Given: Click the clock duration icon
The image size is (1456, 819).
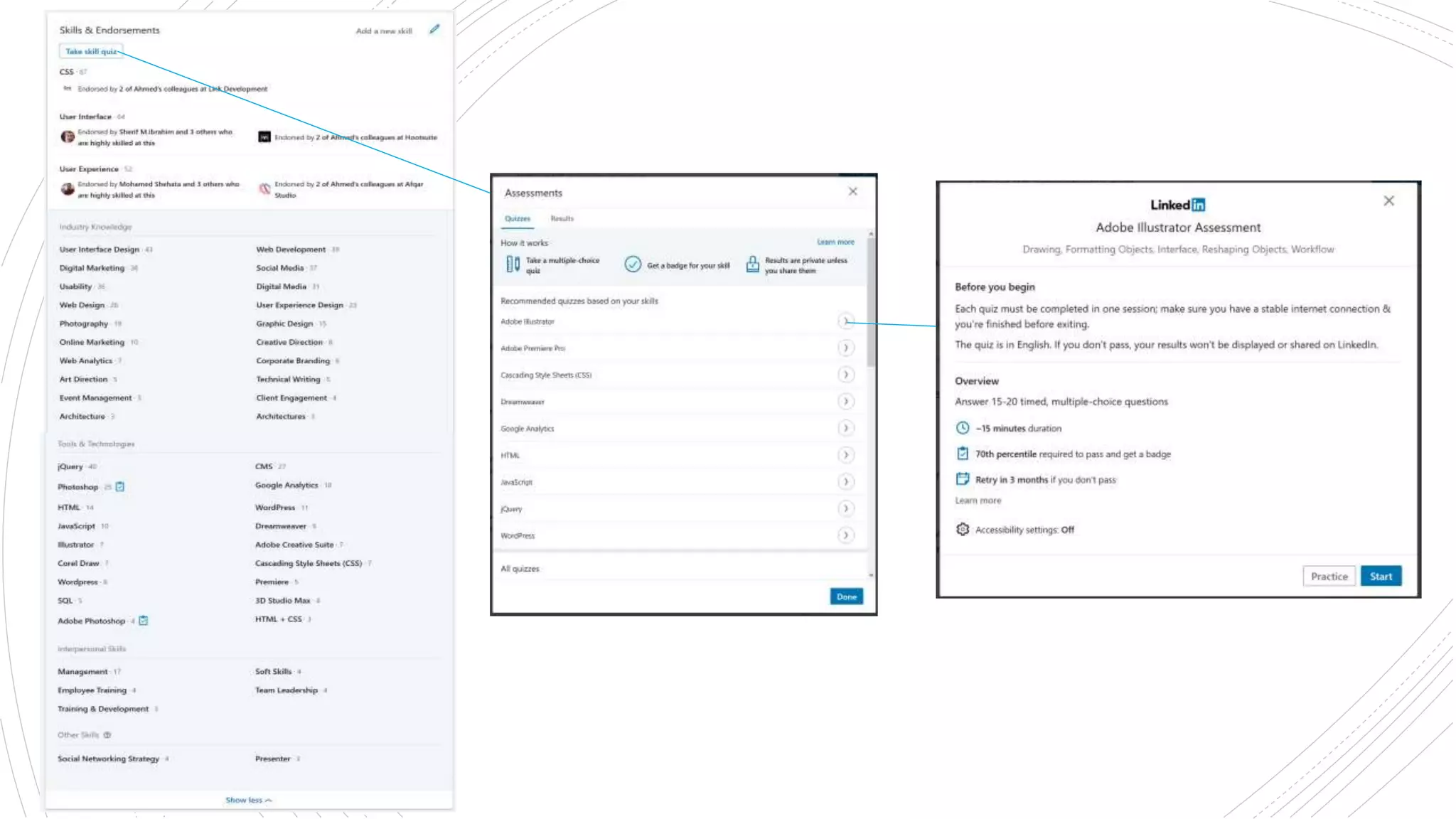Looking at the screenshot, I should tap(962, 428).
